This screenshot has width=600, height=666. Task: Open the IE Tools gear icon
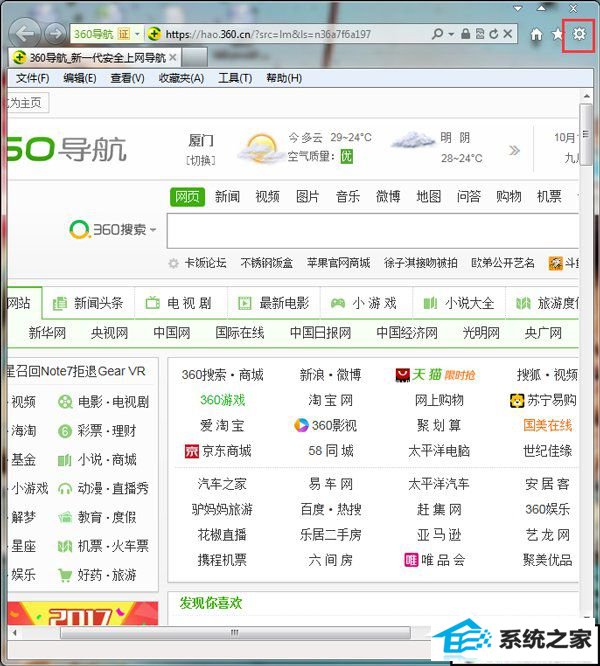[579, 34]
